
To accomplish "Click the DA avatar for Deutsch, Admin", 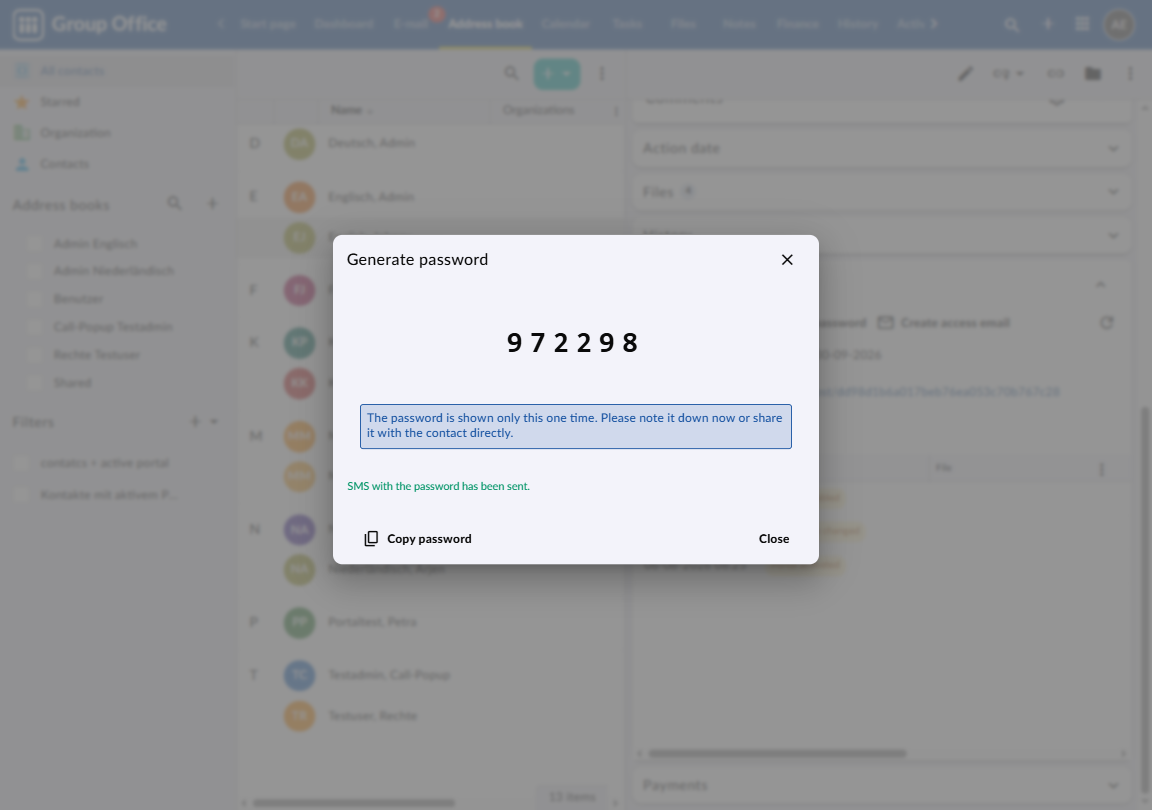I will click(x=299, y=143).
